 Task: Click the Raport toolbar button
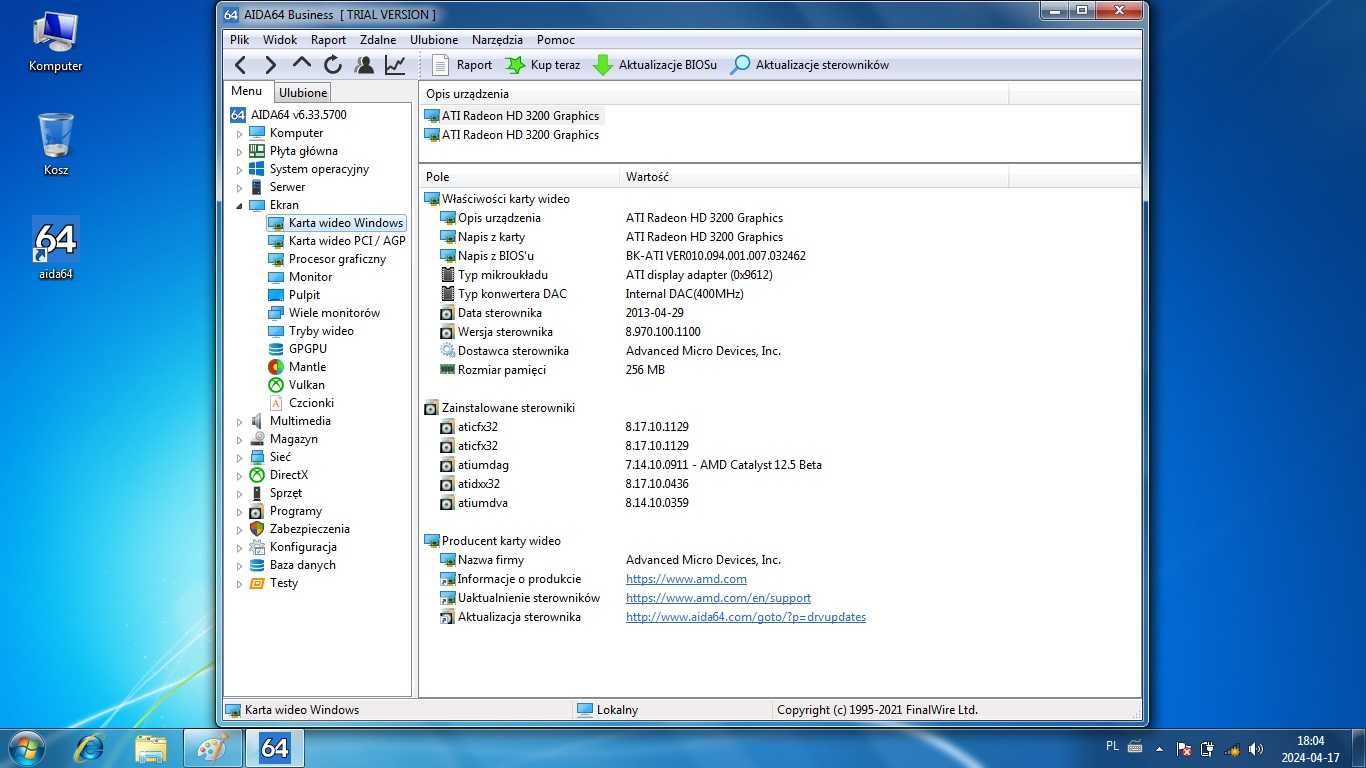pos(462,65)
